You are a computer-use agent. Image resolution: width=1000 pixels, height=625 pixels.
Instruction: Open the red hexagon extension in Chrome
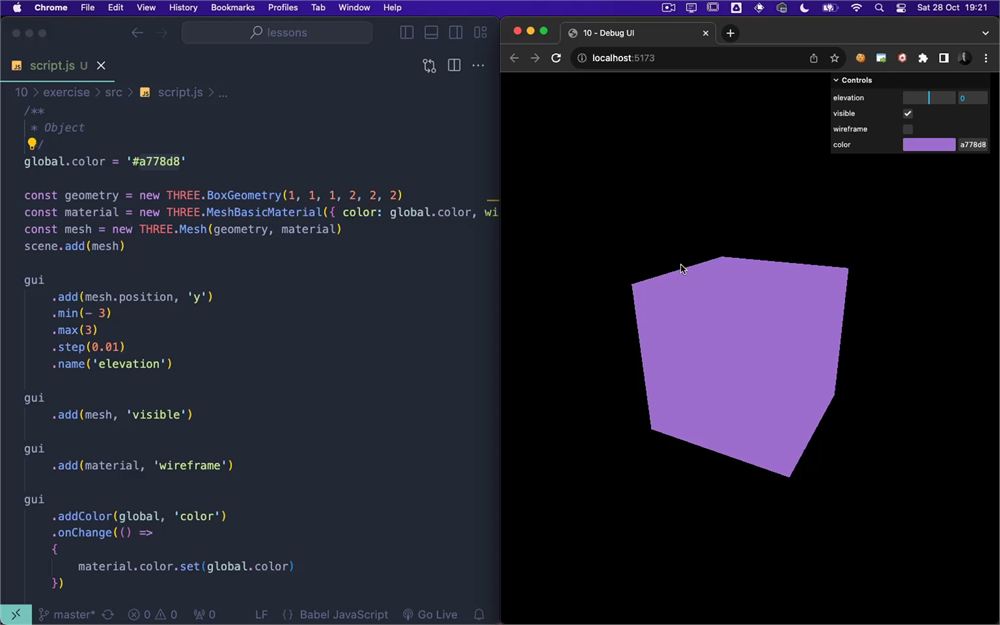(902, 58)
